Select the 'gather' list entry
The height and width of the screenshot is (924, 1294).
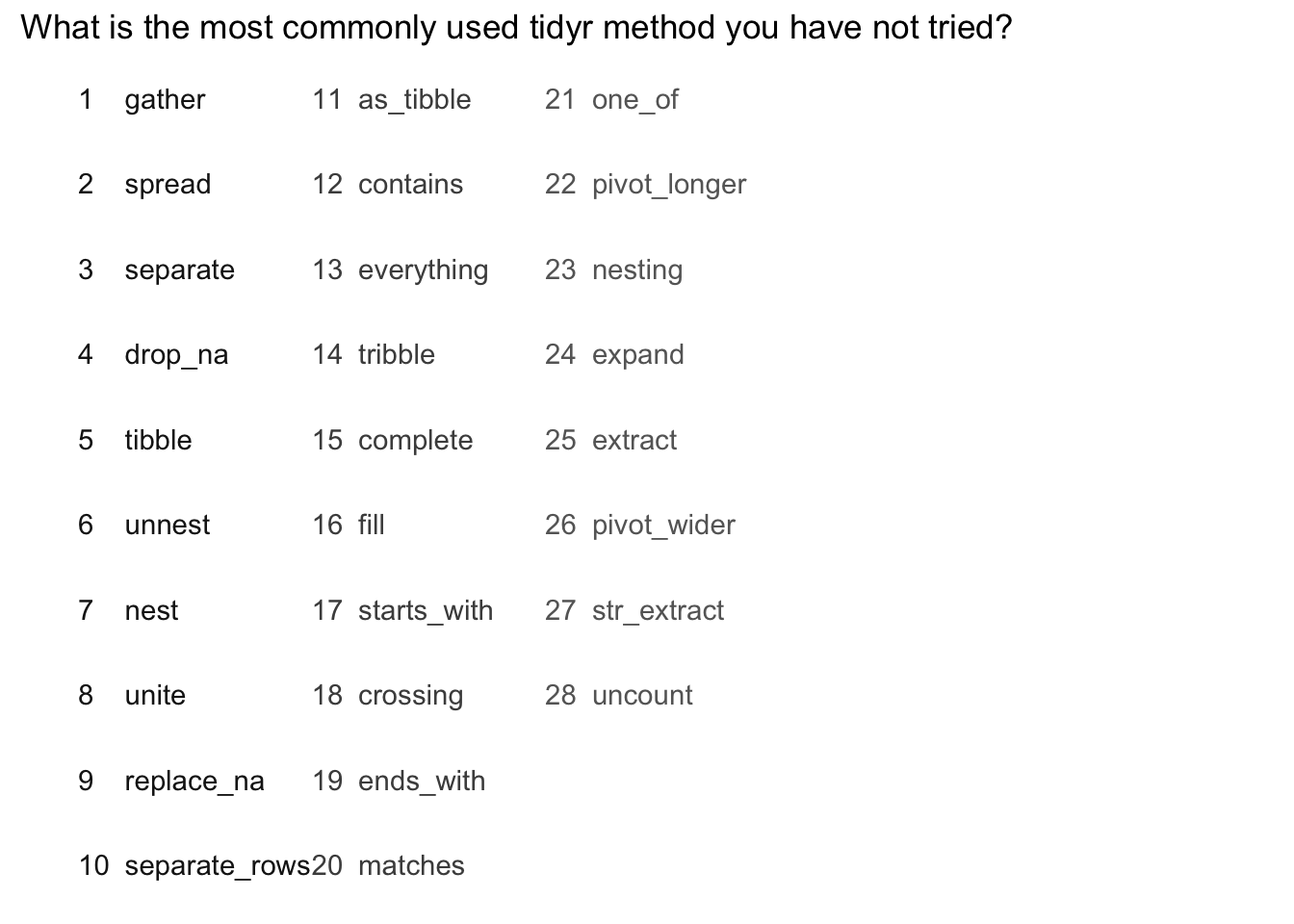pos(165,100)
